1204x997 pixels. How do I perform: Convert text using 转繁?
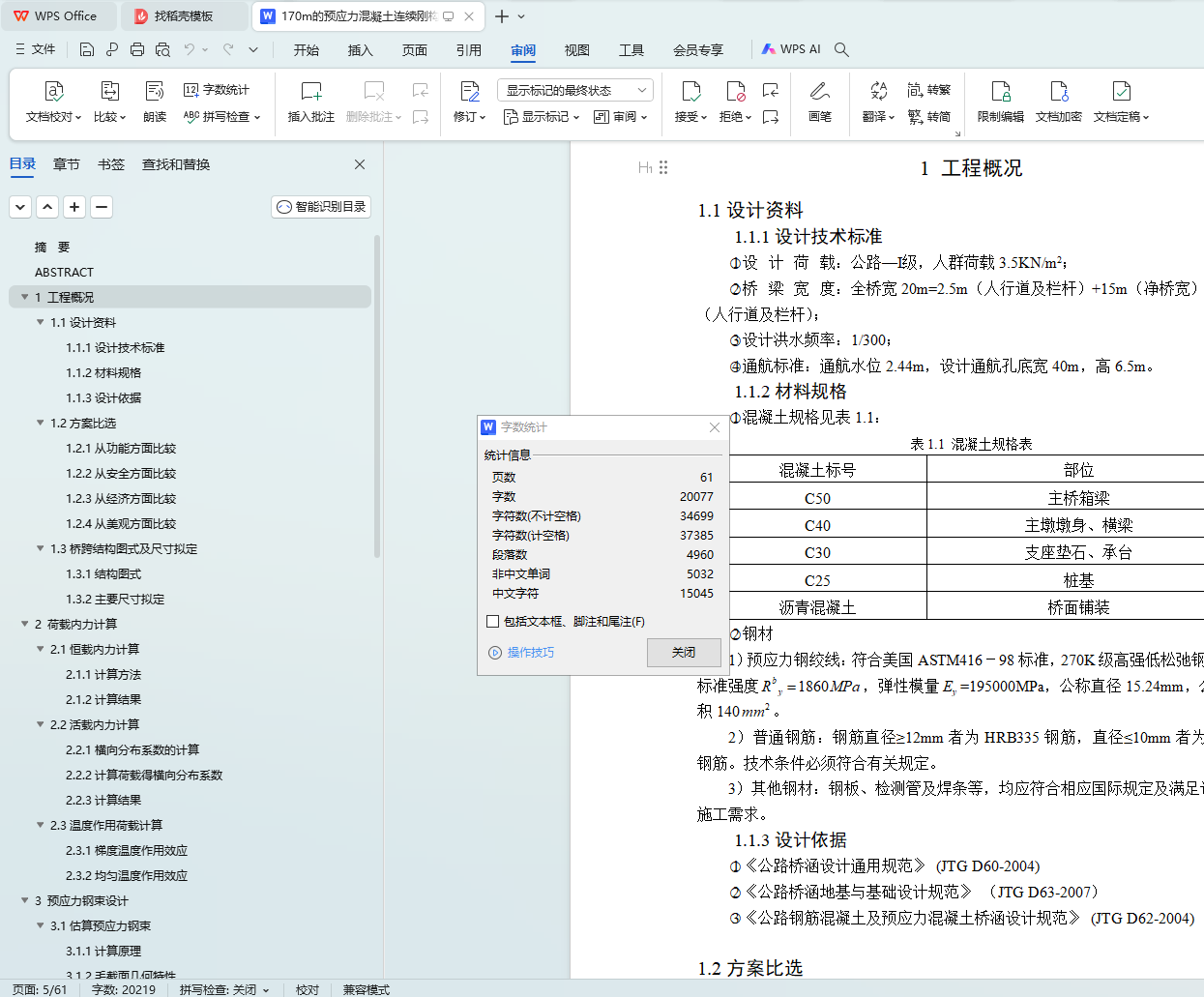tap(929, 90)
